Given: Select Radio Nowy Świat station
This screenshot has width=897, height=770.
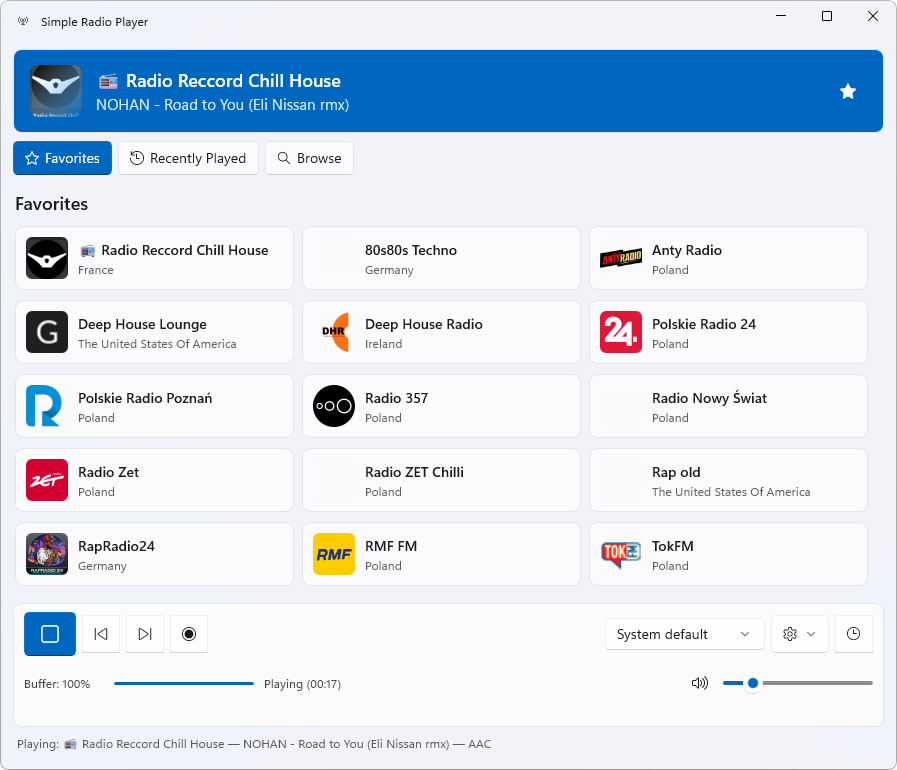Looking at the screenshot, I should coord(728,406).
